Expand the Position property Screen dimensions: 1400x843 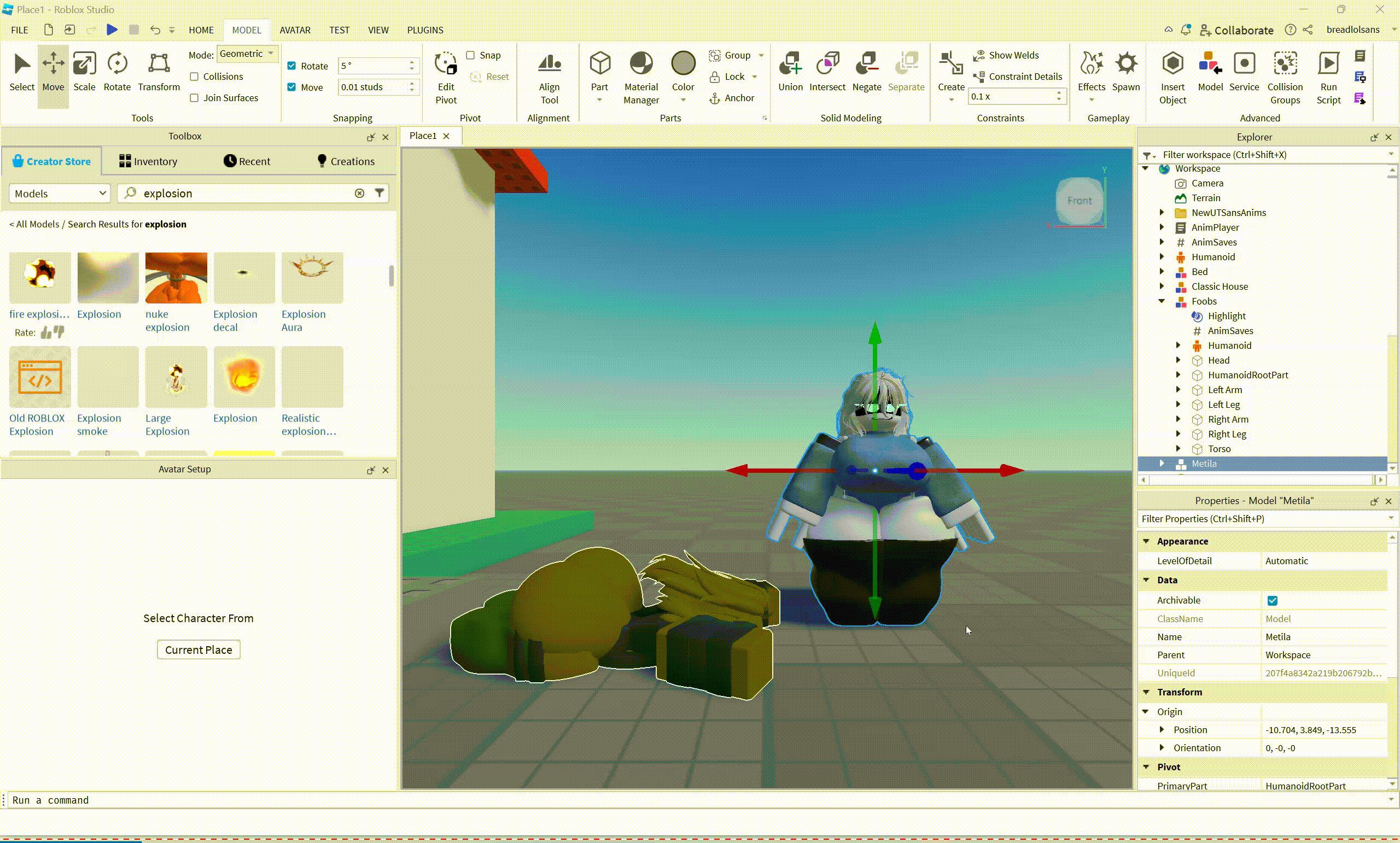(1162, 730)
